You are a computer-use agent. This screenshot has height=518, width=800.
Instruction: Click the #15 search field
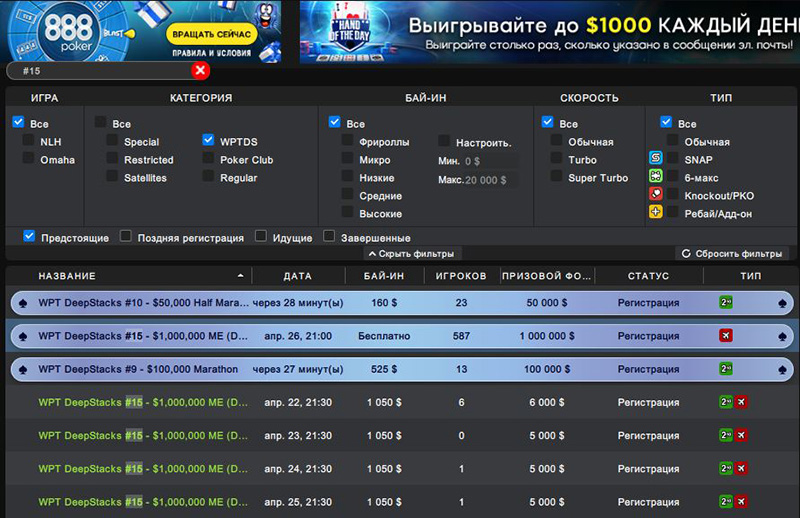point(99,71)
